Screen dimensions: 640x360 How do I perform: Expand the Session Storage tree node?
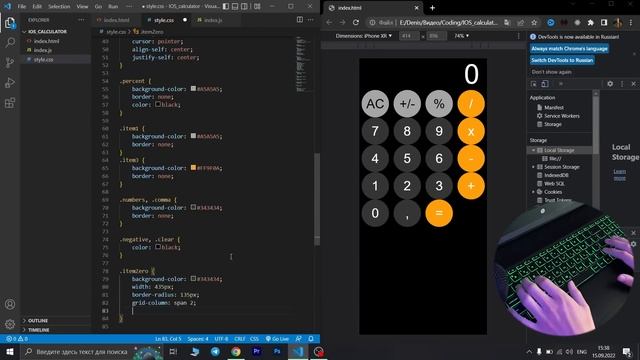[x=533, y=167]
